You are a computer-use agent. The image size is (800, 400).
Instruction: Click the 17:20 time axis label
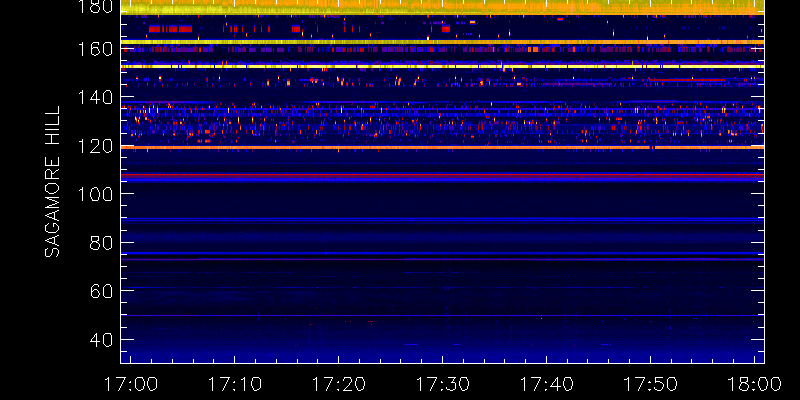coord(339,384)
